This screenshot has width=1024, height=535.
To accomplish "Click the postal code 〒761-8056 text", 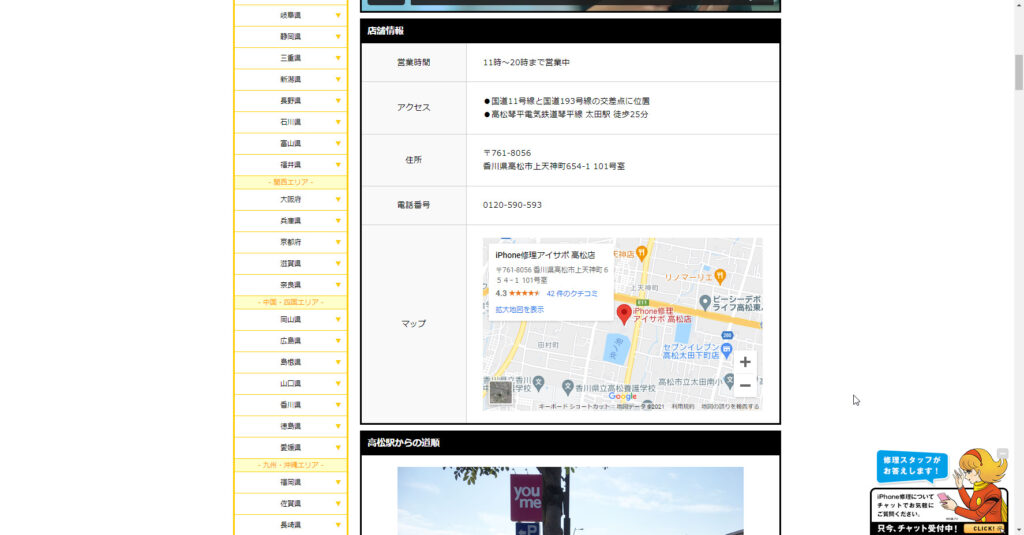I will (x=507, y=154).
